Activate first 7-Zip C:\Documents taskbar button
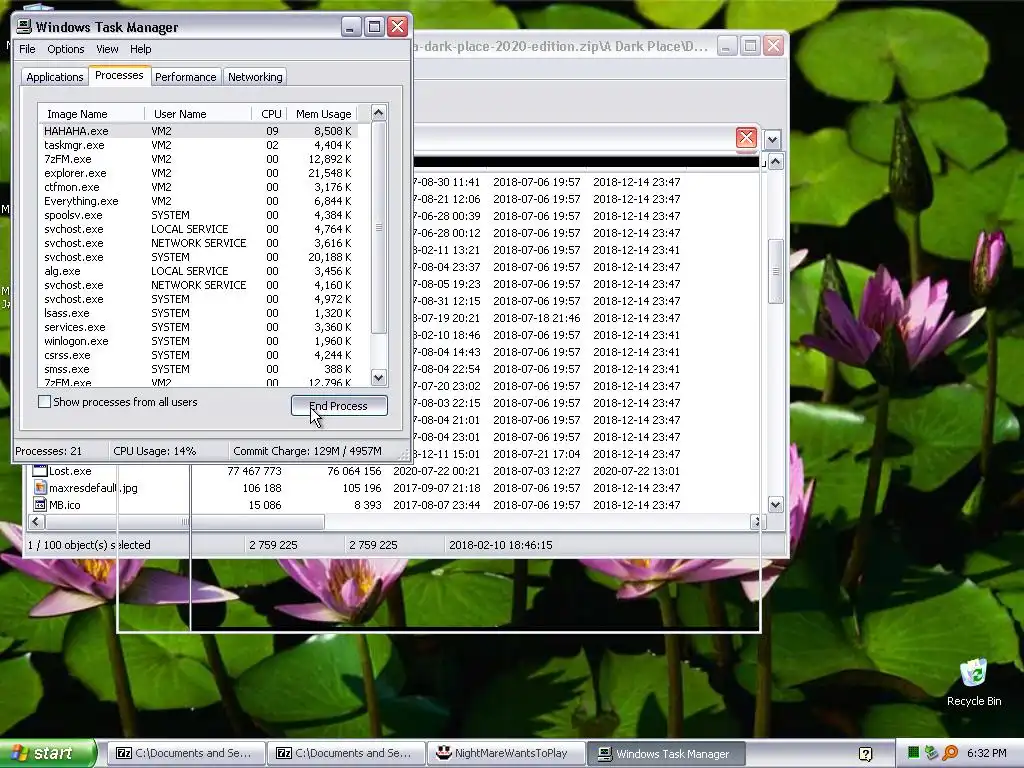 click(187, 753)
